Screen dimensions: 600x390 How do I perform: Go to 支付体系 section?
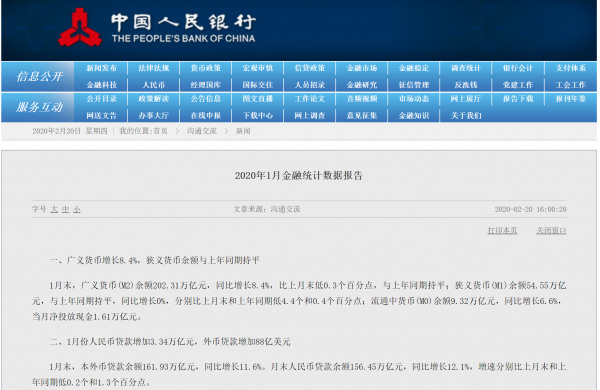[571, 69]
